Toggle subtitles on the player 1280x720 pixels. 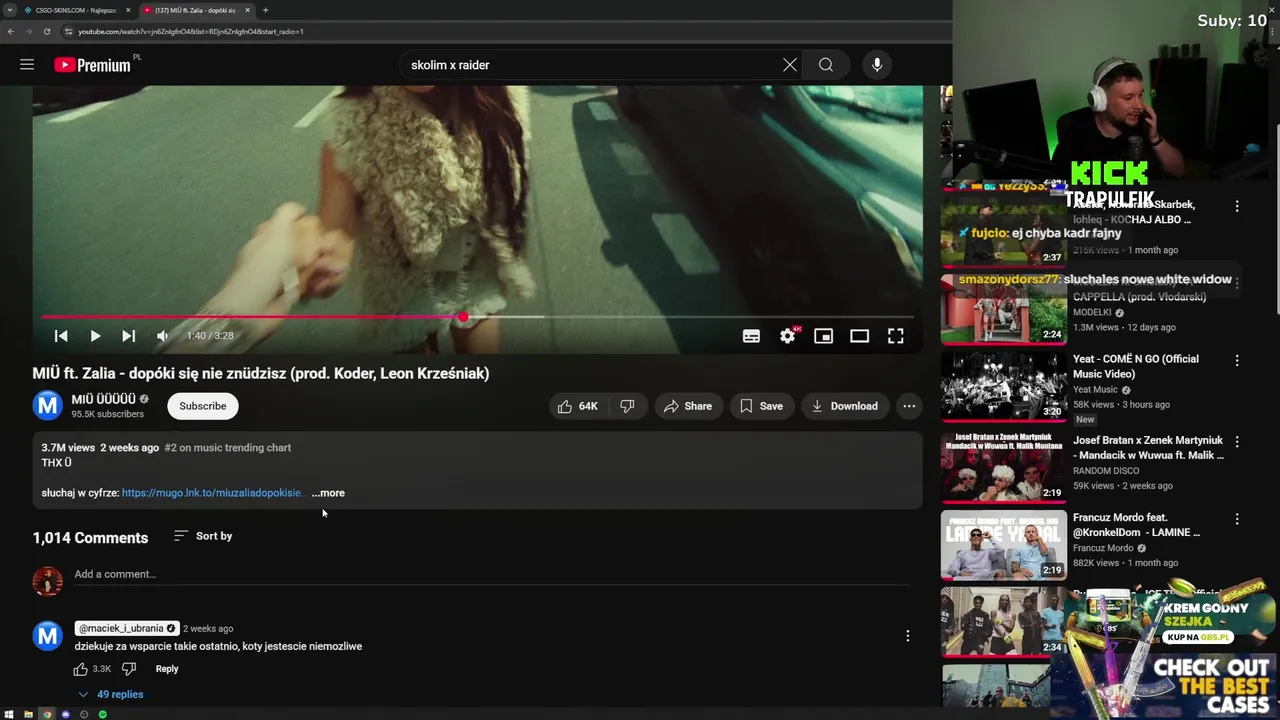point(751,336)
